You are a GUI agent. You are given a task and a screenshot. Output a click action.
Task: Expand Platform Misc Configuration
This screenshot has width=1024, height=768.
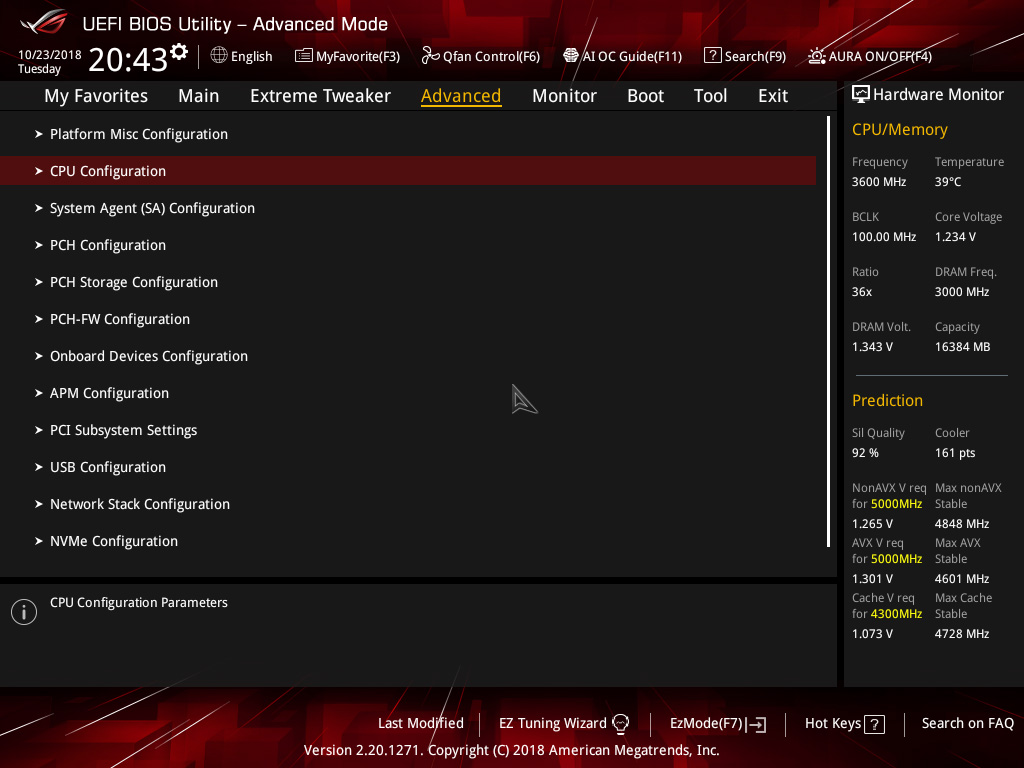408,134
